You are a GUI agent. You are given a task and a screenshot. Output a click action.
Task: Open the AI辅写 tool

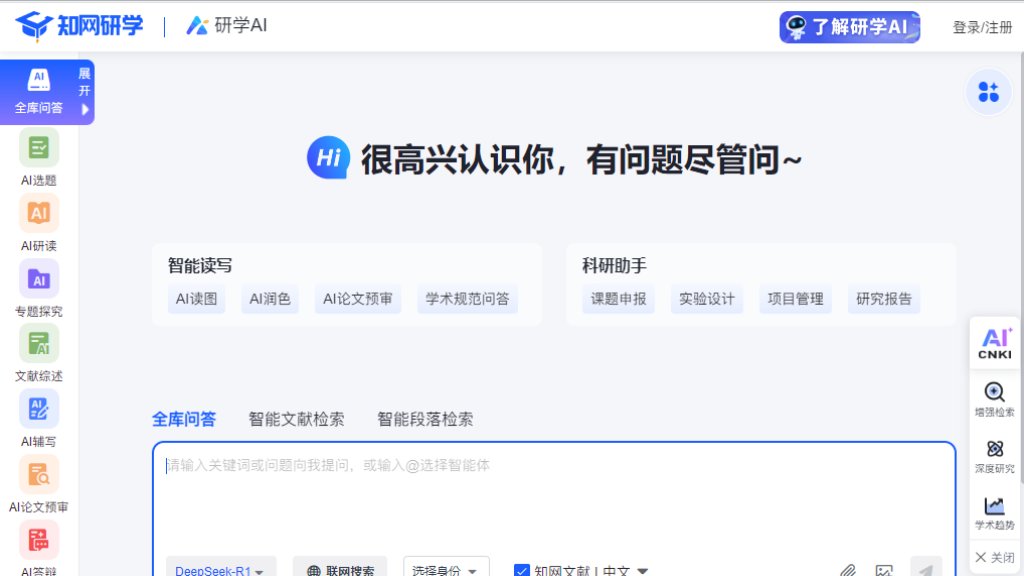[38, 417]
